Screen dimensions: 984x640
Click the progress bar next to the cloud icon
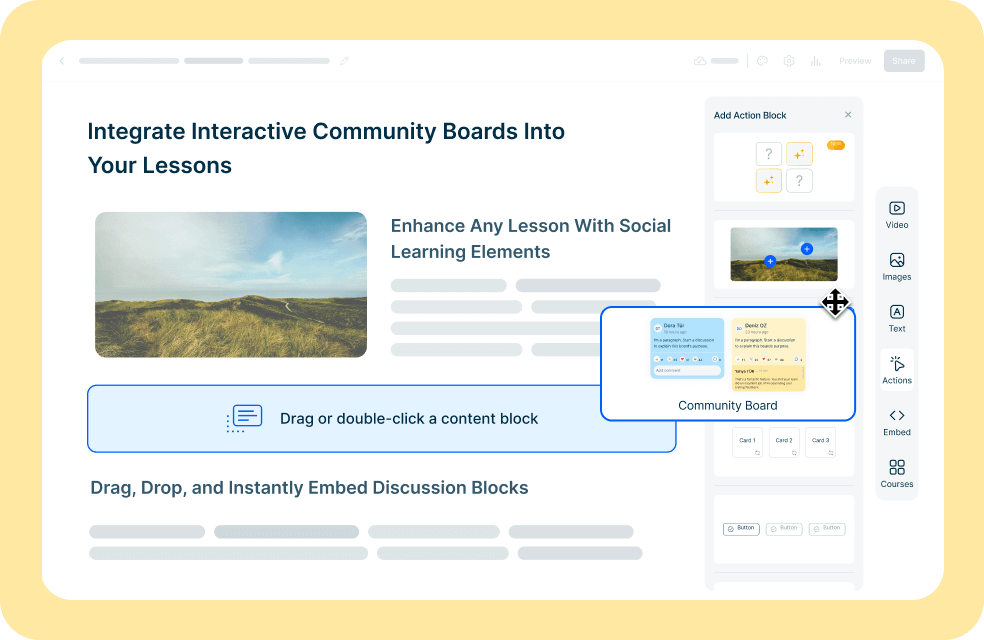pos(723,60)
